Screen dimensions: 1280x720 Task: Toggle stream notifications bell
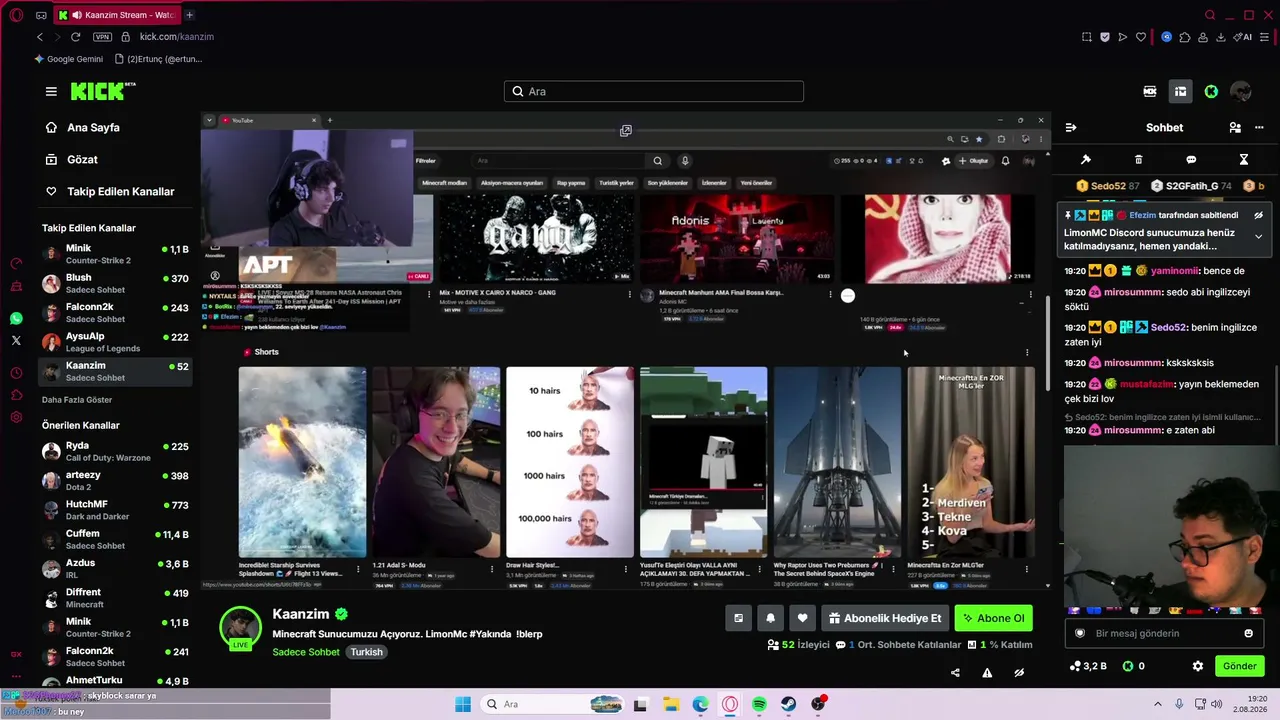(770, 618)
